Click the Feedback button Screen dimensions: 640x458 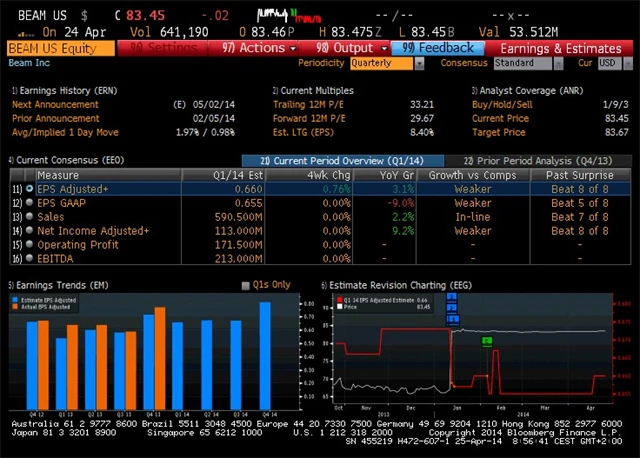click(439, 47)
